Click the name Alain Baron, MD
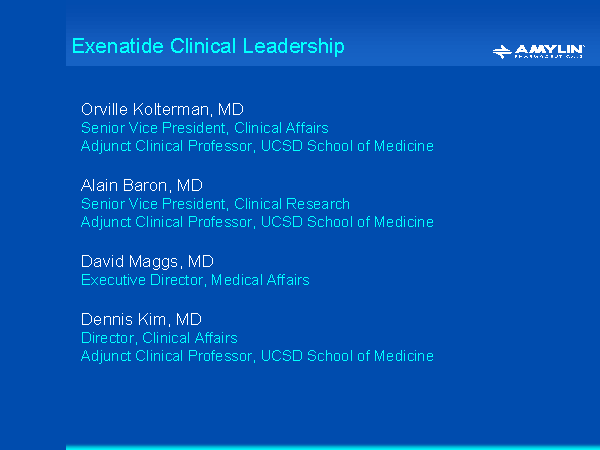This screenshot has width=600, height=450. coord(141,185)
